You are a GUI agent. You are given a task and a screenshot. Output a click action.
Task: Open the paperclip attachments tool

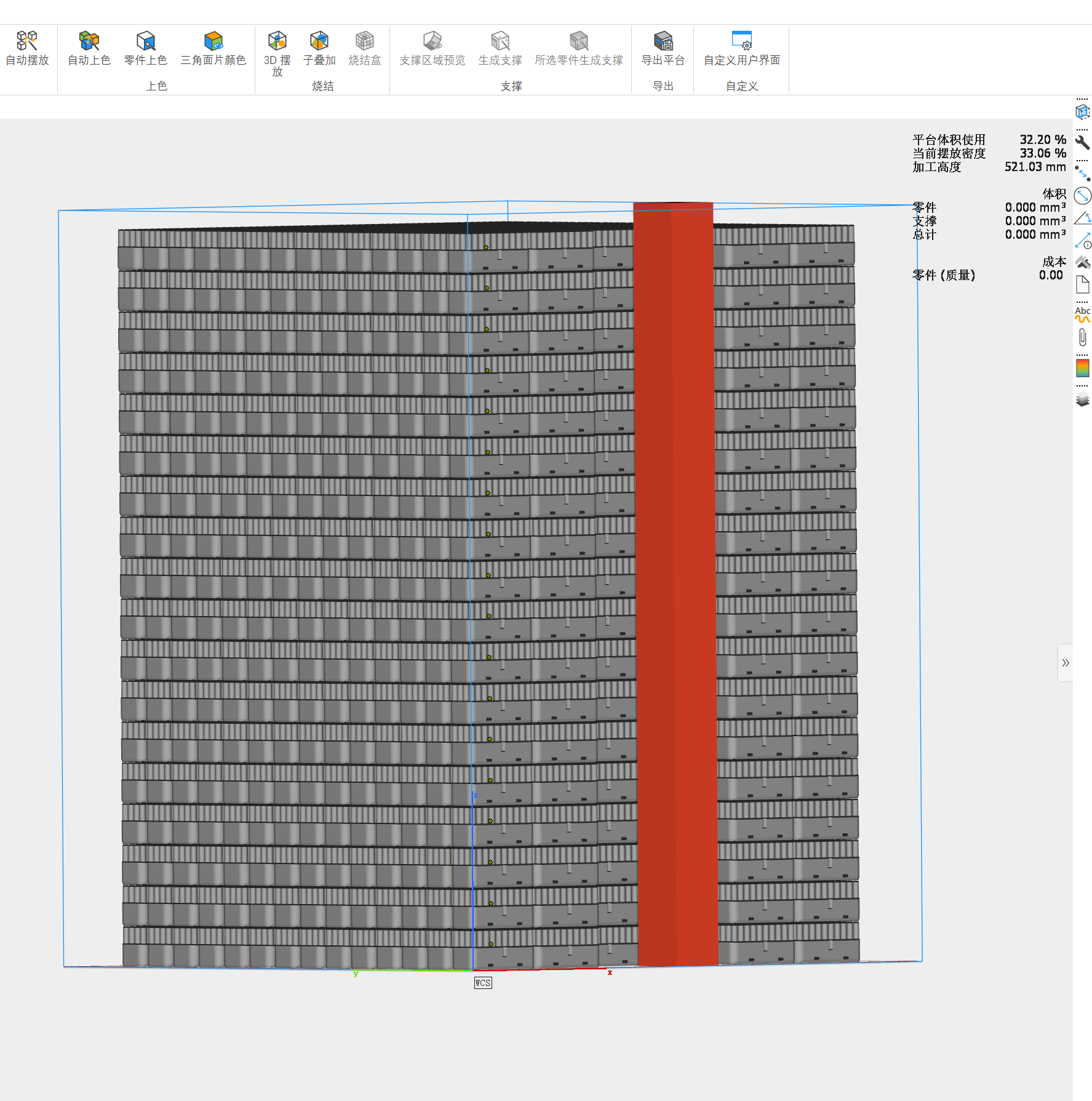[x=1082, y=337]
